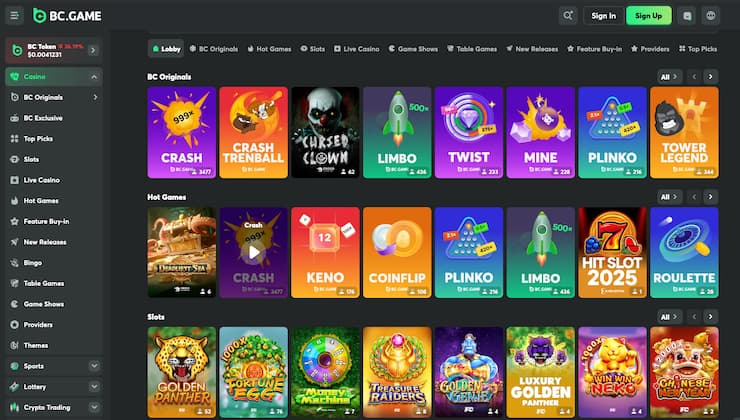Switch to the Hot Games tab
Screen dimensions: 740x420
pos(269,49)
